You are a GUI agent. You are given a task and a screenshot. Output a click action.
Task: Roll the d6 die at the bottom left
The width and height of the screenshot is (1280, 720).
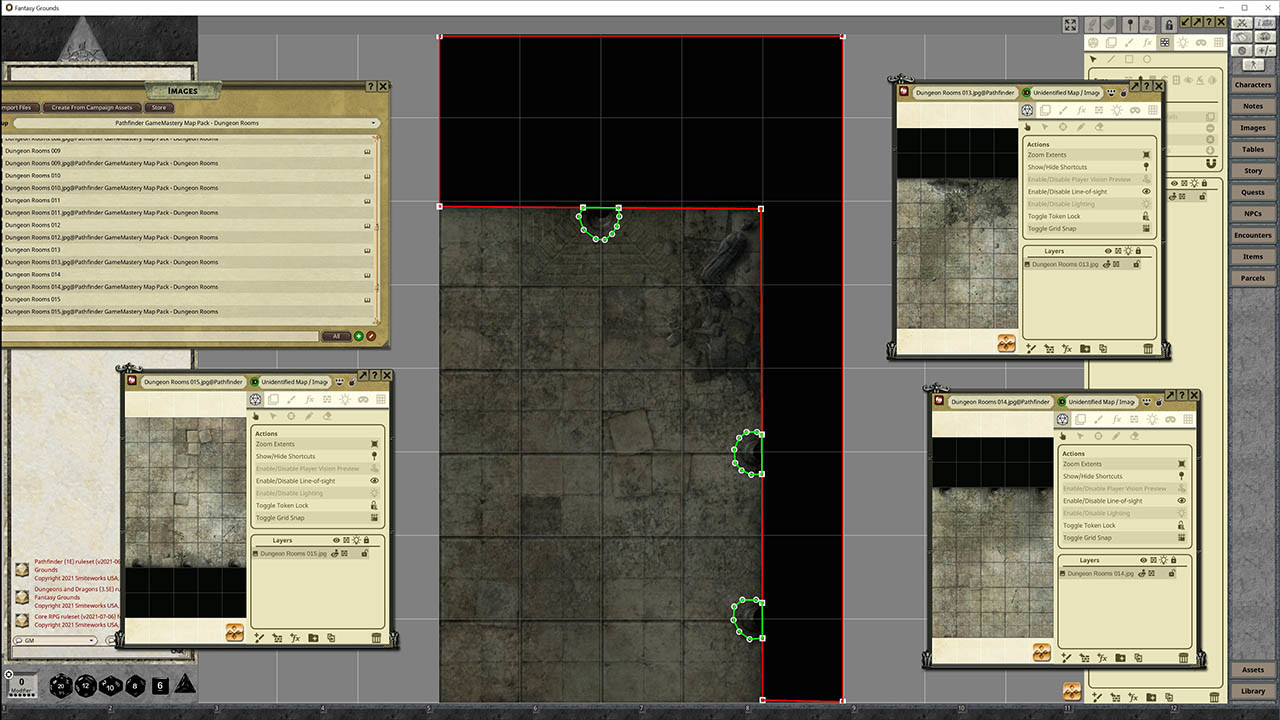(160, 686)
